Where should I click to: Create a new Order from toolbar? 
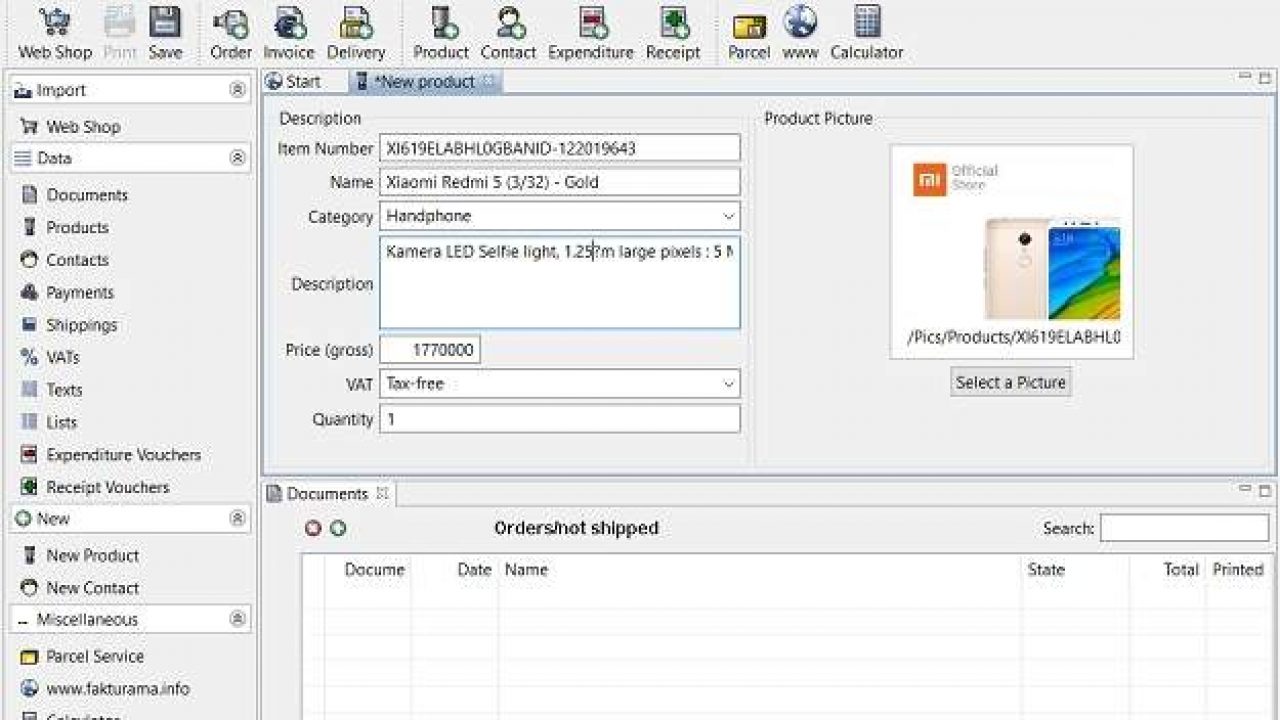click(x=231, y=32)
